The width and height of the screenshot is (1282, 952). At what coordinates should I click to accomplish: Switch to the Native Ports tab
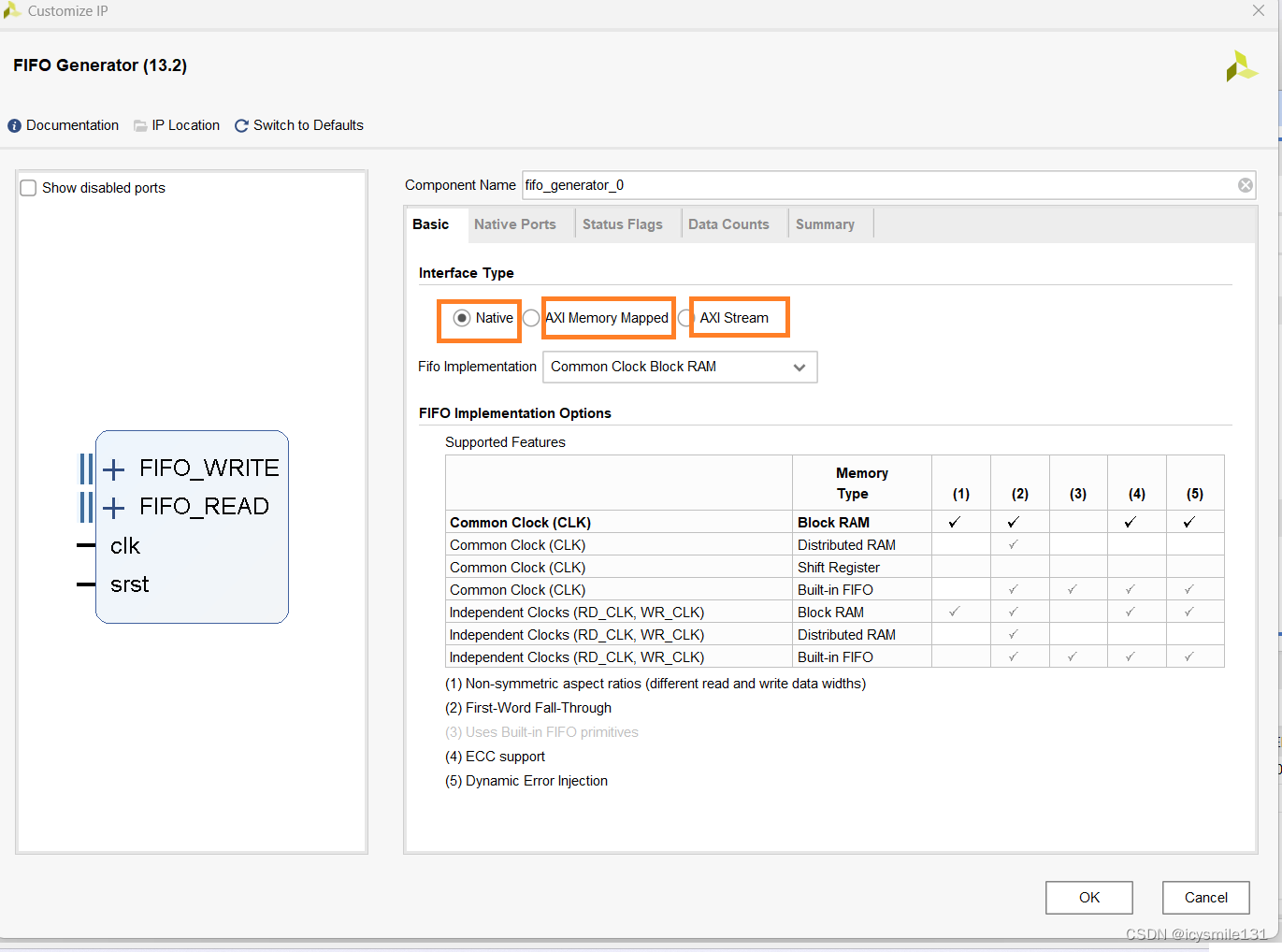pyautogui.click(x=514, y=224)
